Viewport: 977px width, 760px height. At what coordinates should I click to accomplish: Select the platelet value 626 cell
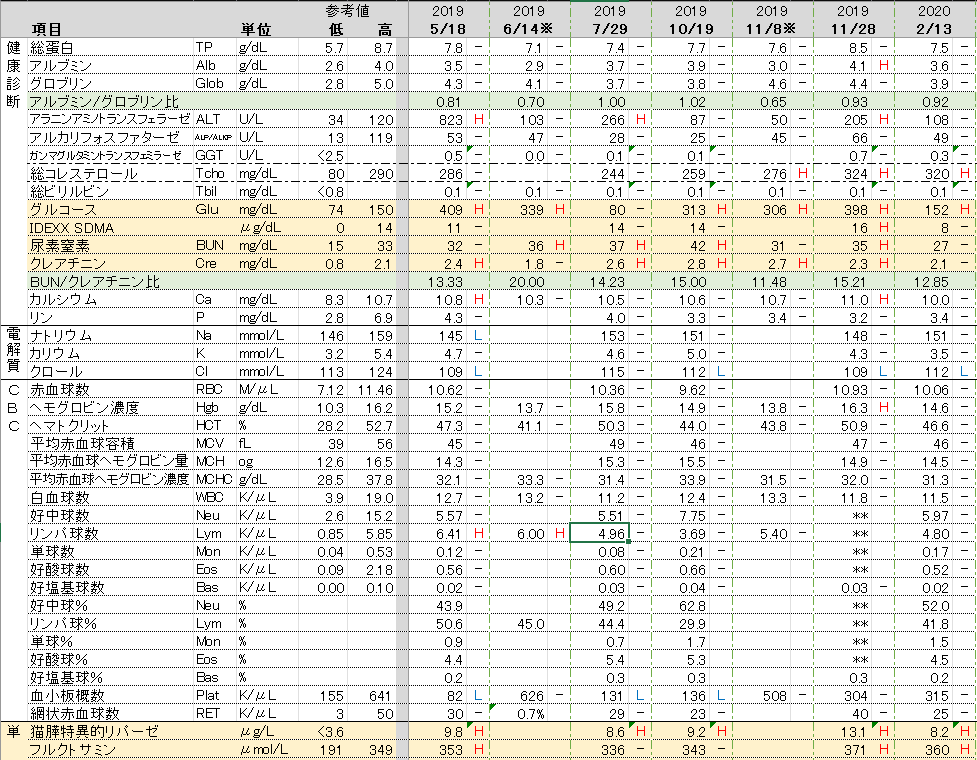[527, 695]
